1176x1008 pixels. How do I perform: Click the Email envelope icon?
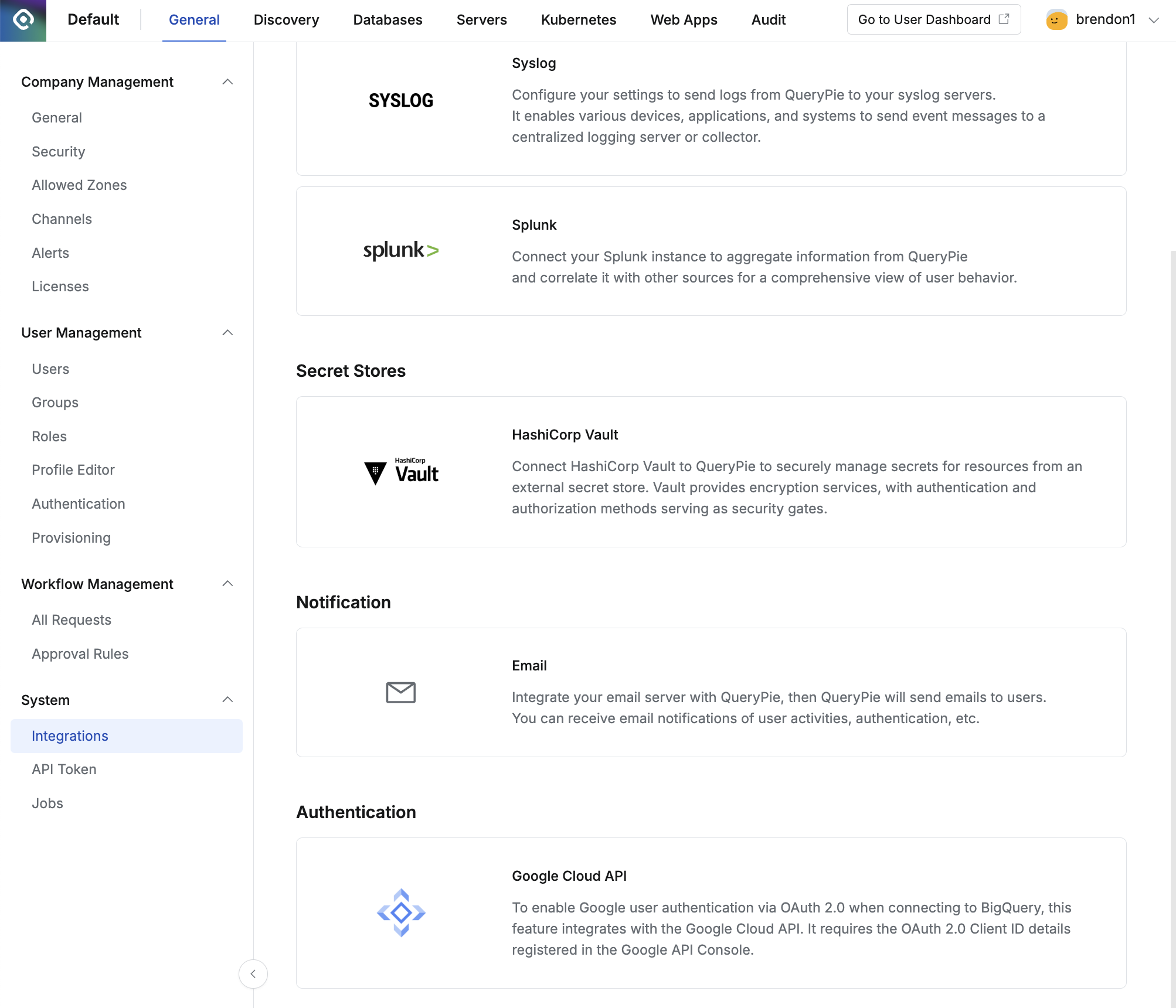(x=400, y=692)
